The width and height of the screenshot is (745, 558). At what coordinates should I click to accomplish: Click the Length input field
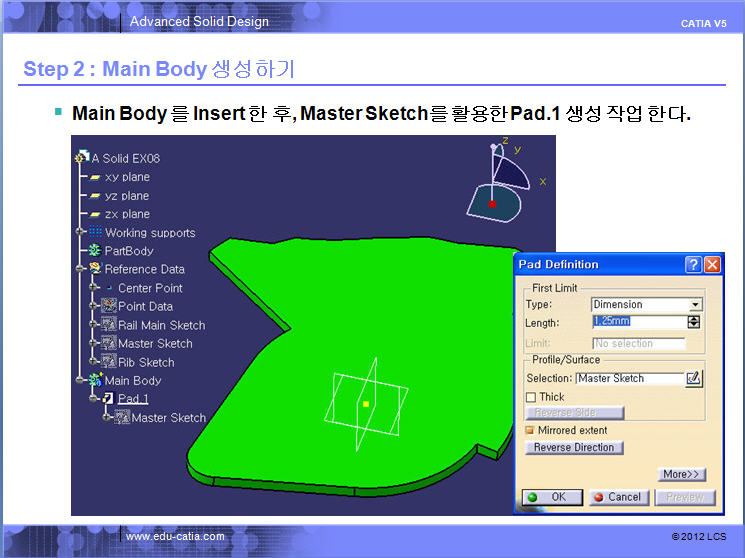point(637,322)
